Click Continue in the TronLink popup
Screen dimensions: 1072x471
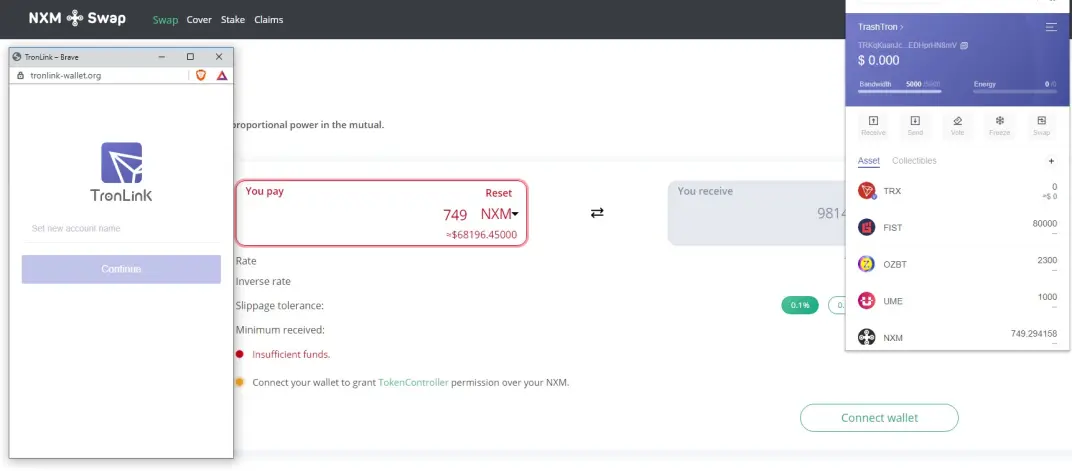coord(121,269)
